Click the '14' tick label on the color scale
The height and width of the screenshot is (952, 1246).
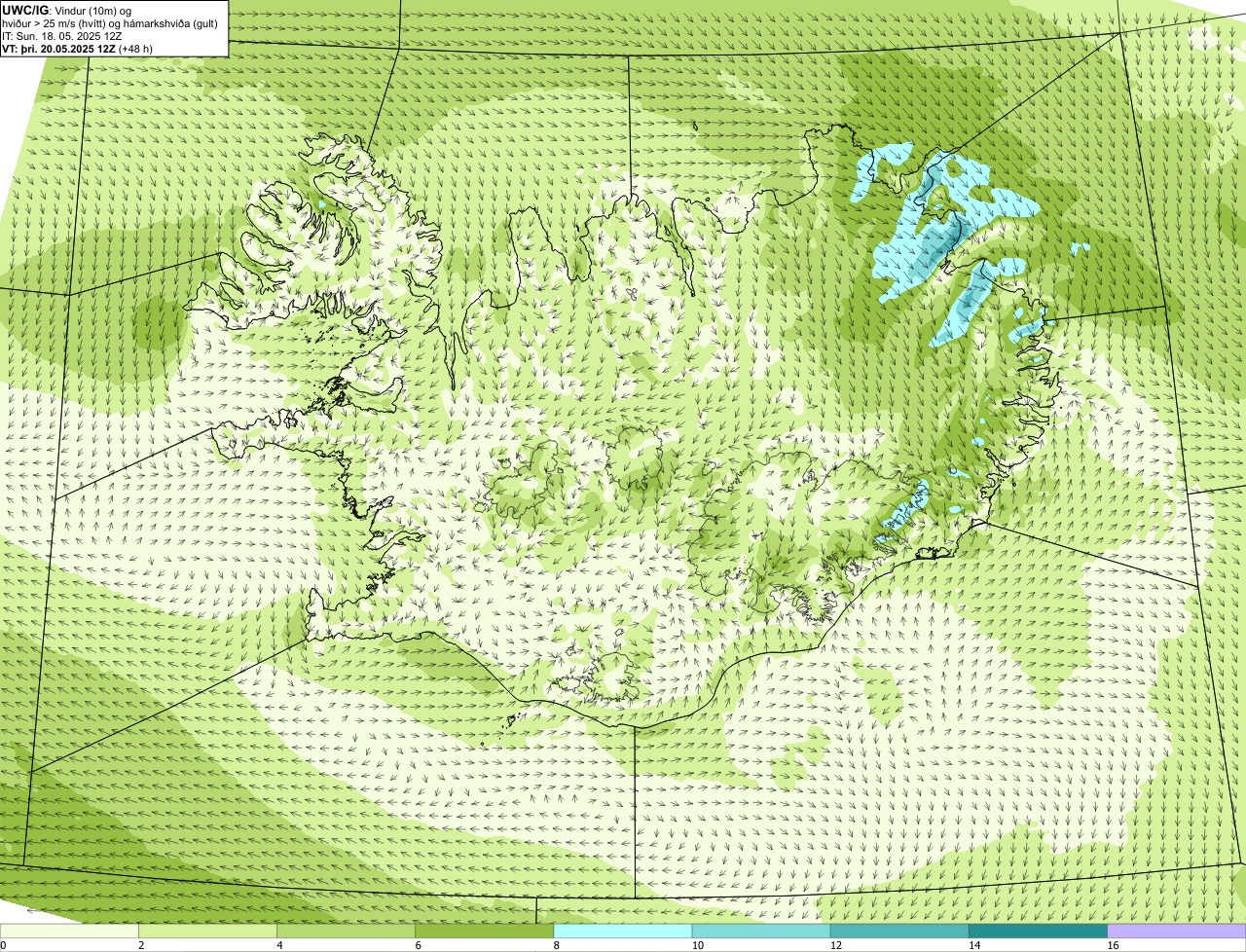974,945
